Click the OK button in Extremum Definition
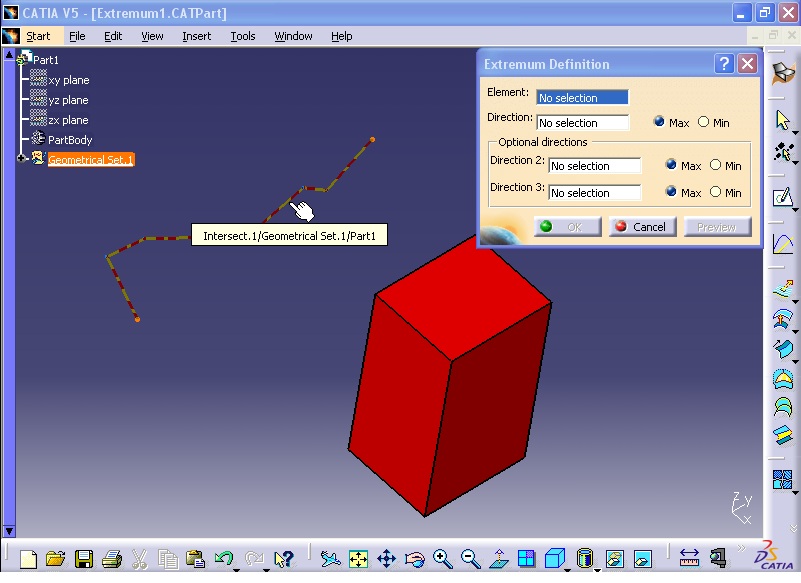This screenshot has width=801, height=583. click(568, 227)
